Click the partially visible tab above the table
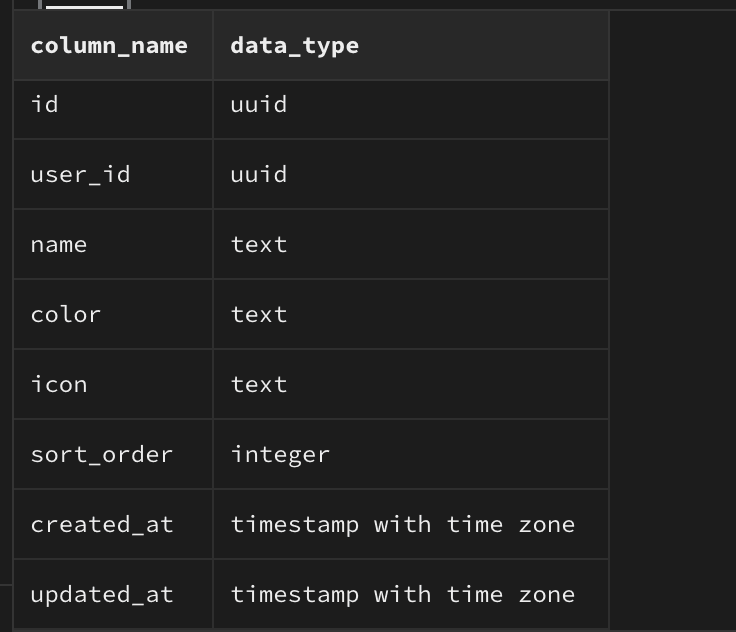 [84, 4]
